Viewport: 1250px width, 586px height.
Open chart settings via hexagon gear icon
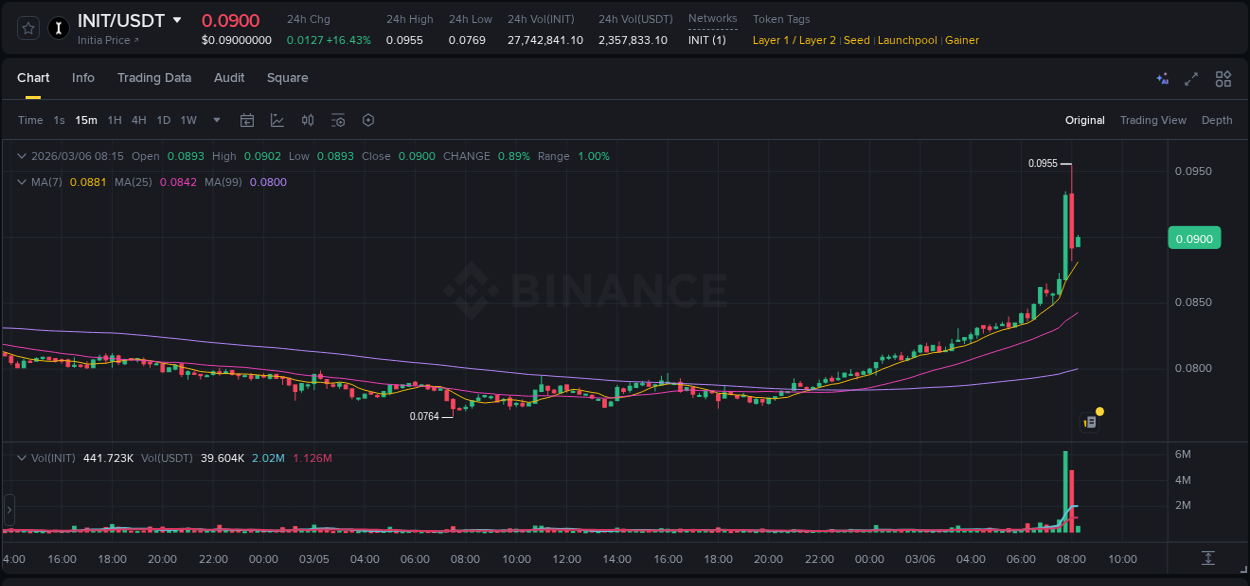coord(368,120)
